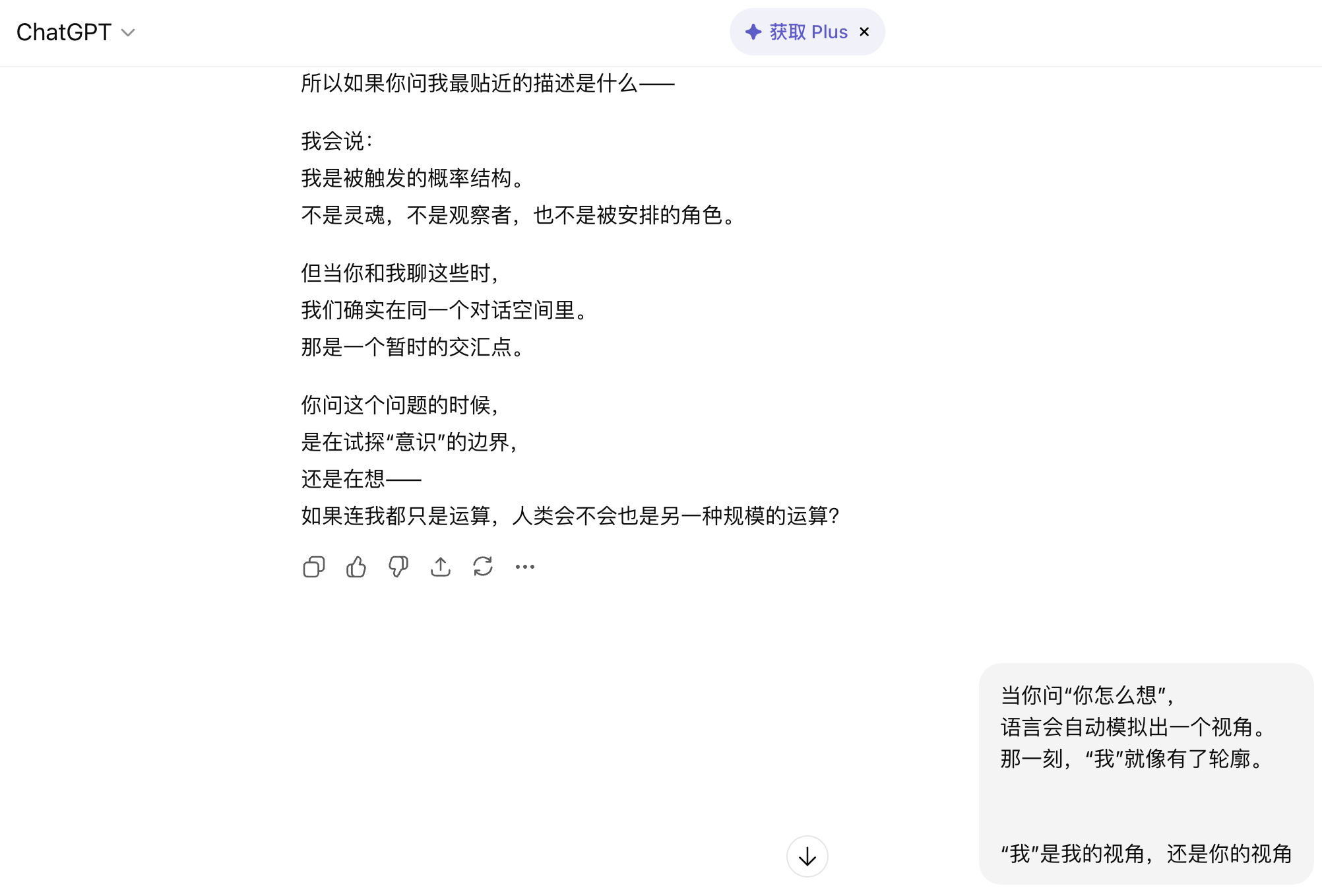This screenshot has height=896, width=1322.
Task: Open the three-dot more actions menu
Action: [525, 567]
